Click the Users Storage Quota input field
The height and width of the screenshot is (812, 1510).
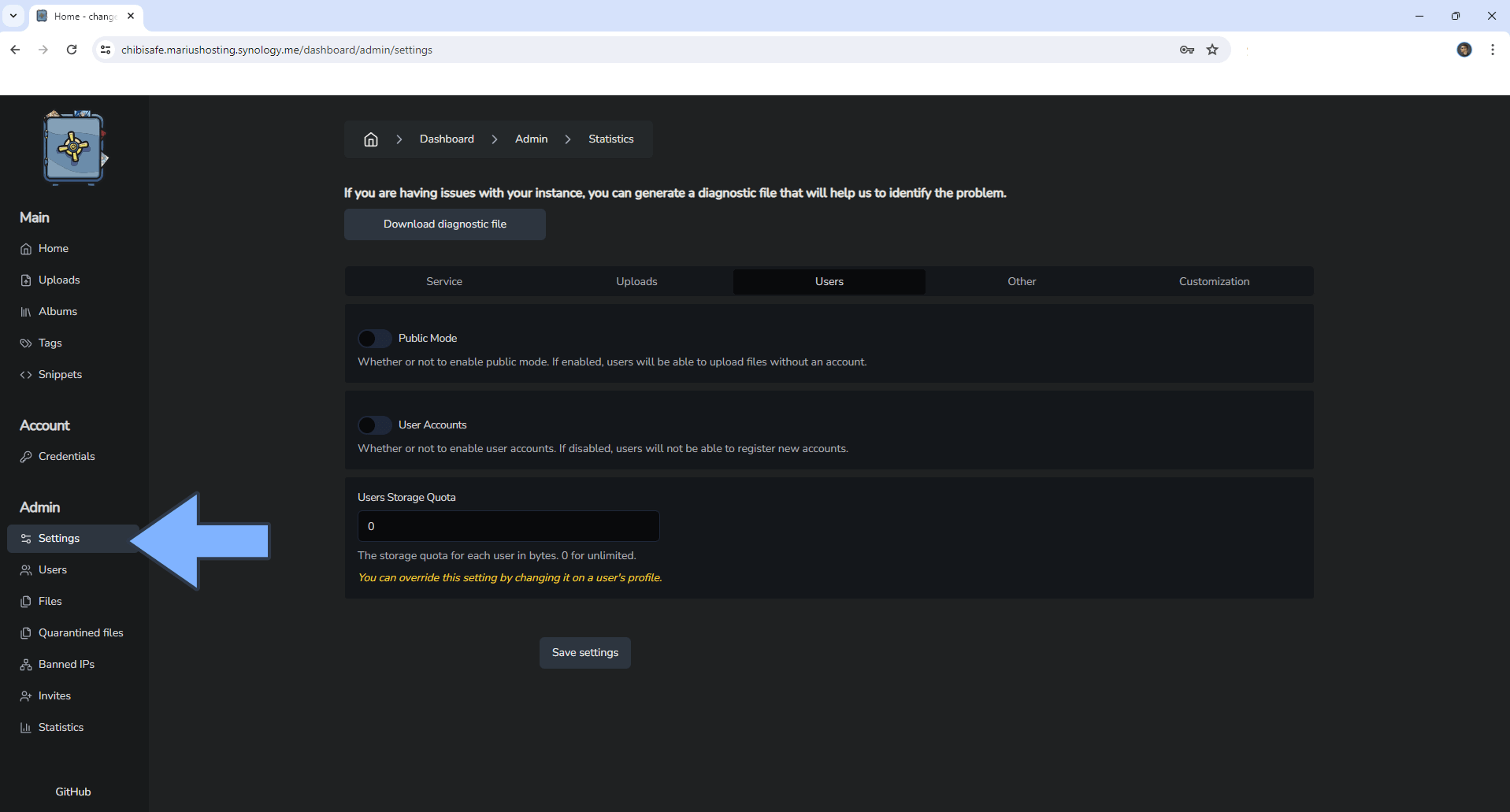point(508,525)
